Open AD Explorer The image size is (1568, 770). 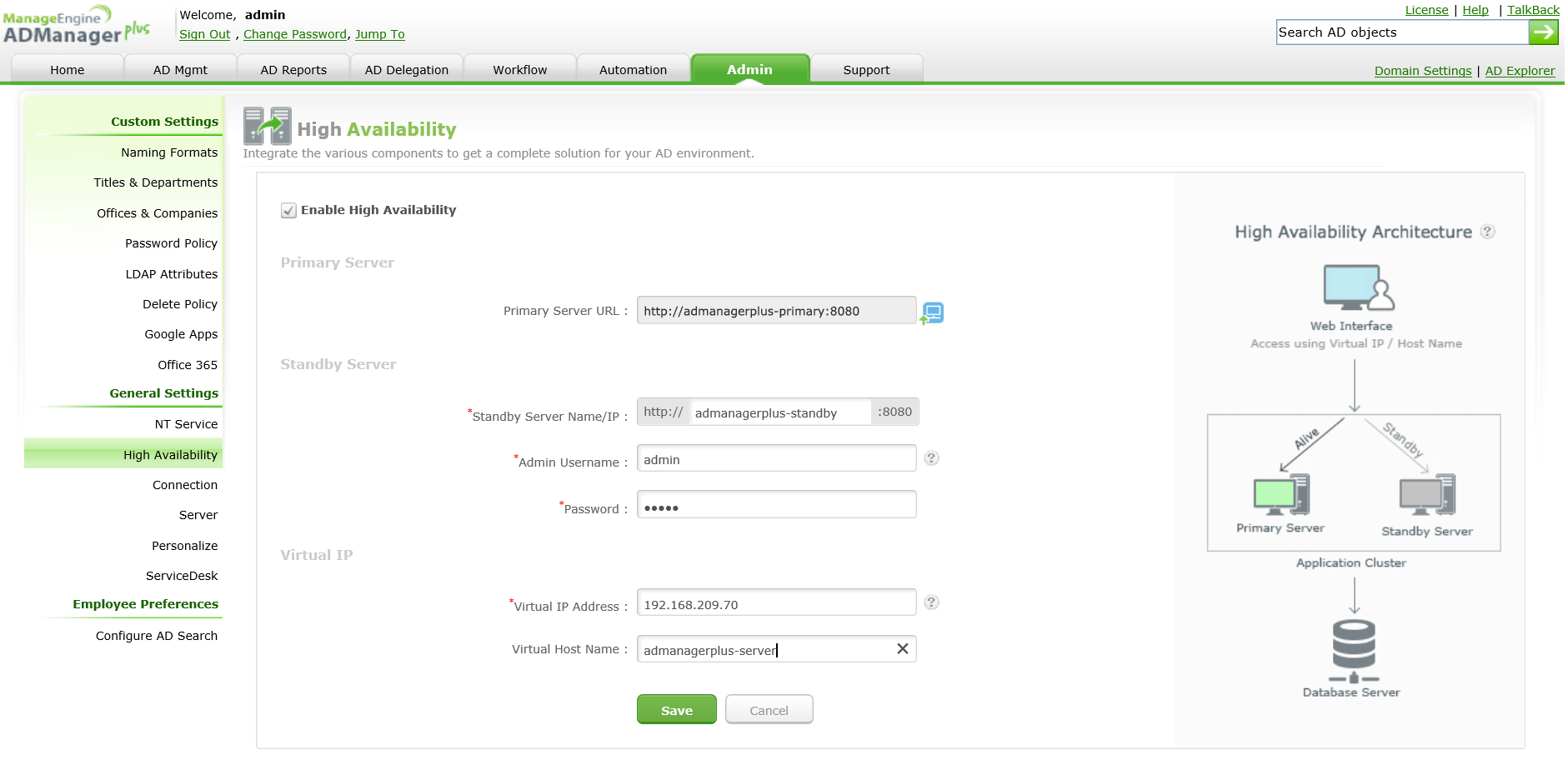1520,71
